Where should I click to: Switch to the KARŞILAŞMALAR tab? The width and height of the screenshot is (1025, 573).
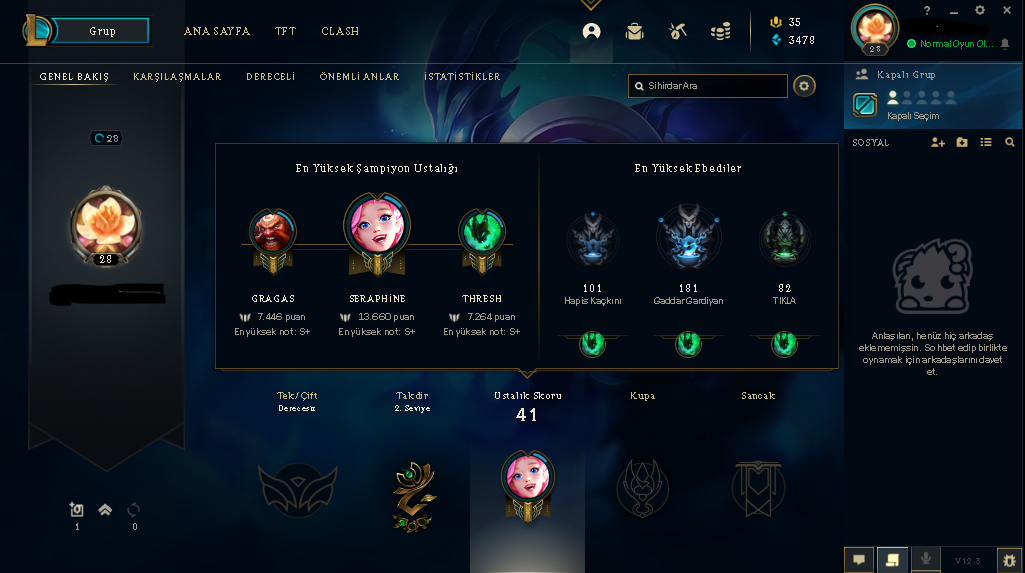point(177,76)
